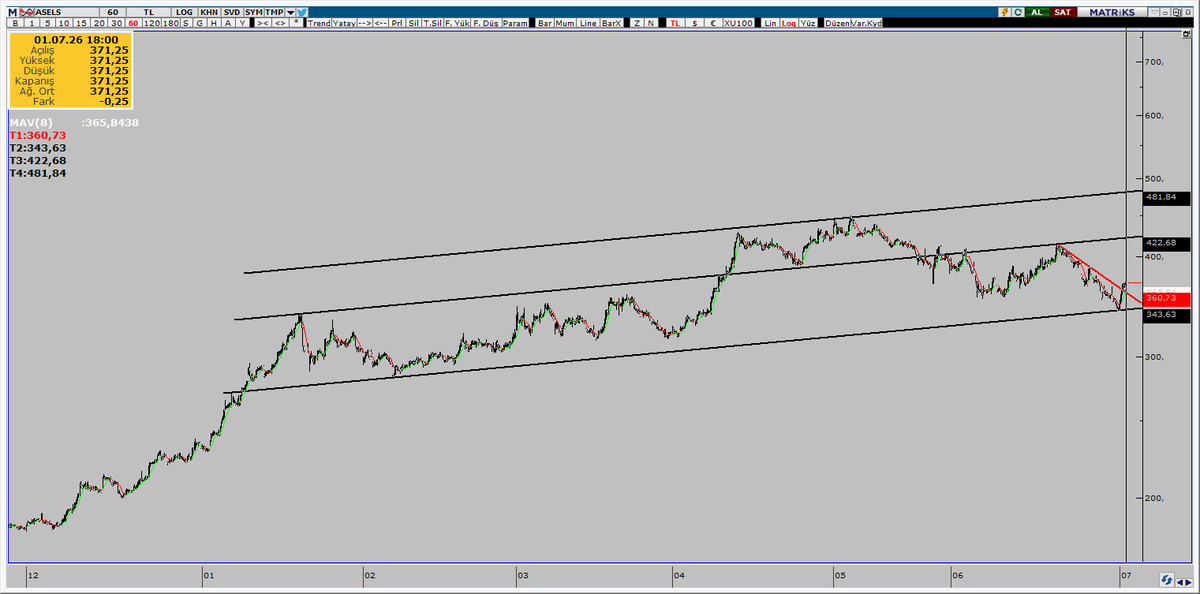Click the SYM button
The image size is (1200, 594).
[254, 11]
